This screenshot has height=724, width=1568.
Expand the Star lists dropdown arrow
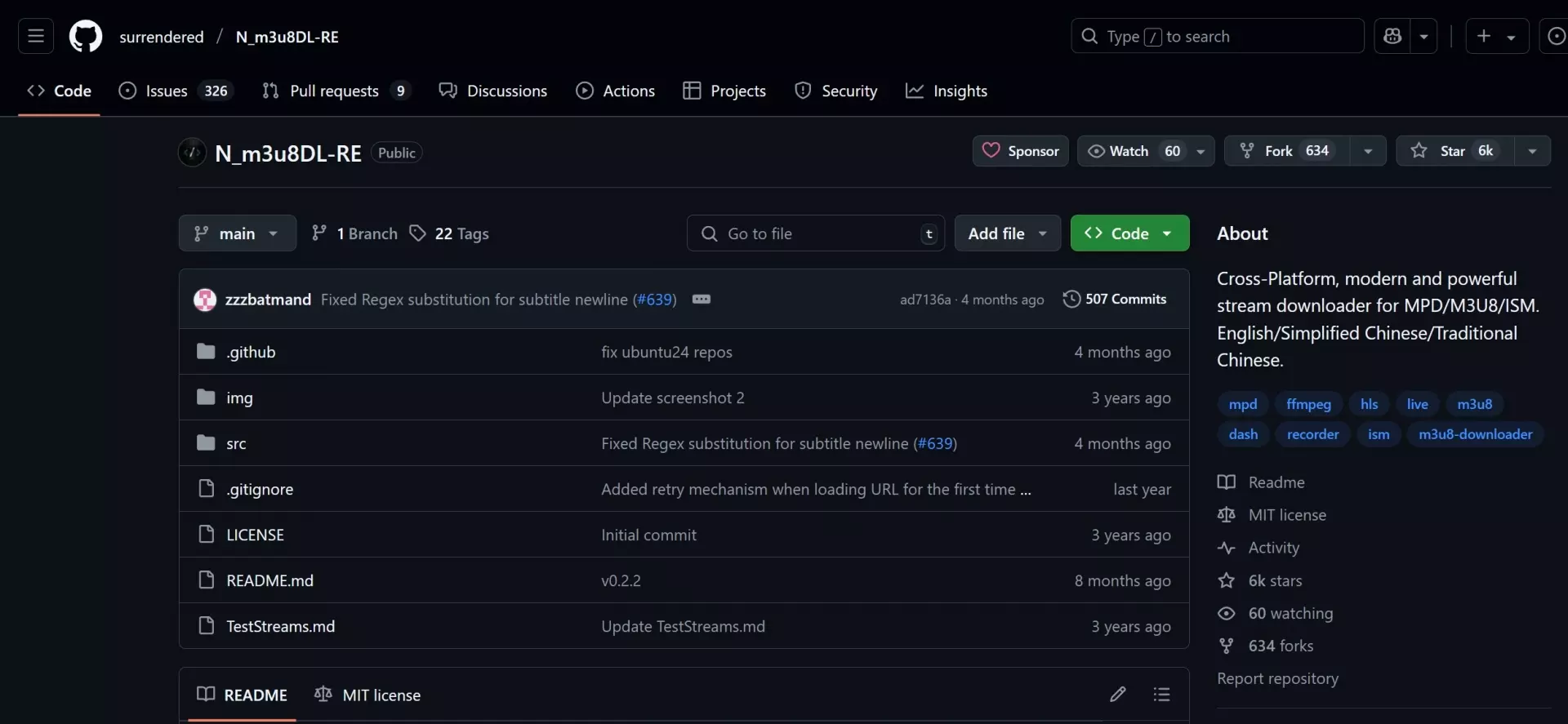pos(1532,151)
